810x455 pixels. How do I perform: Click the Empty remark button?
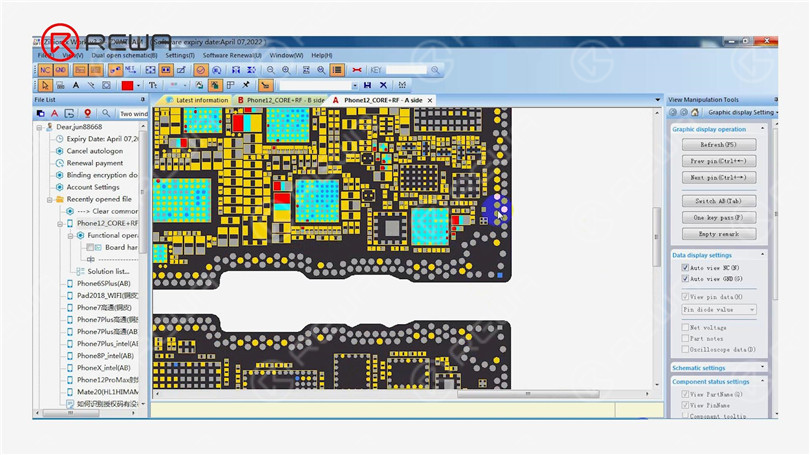point(719,234)
